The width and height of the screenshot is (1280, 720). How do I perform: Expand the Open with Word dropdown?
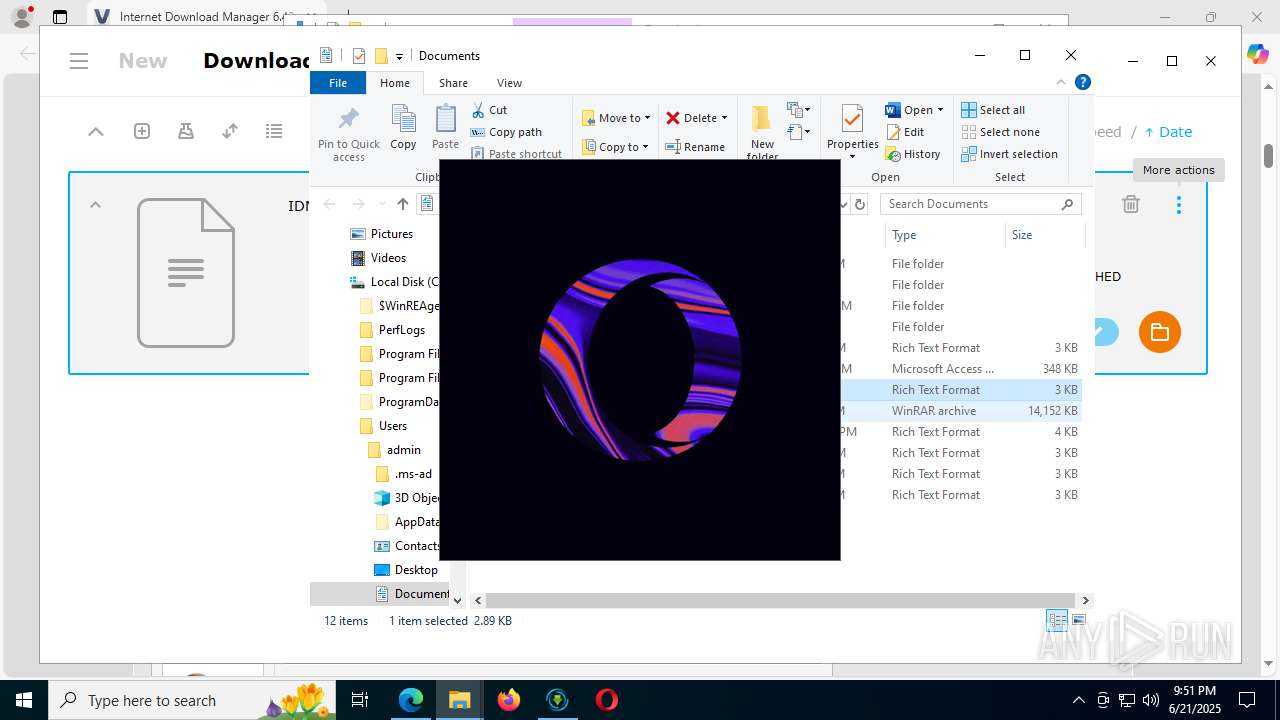coord(940,110)
